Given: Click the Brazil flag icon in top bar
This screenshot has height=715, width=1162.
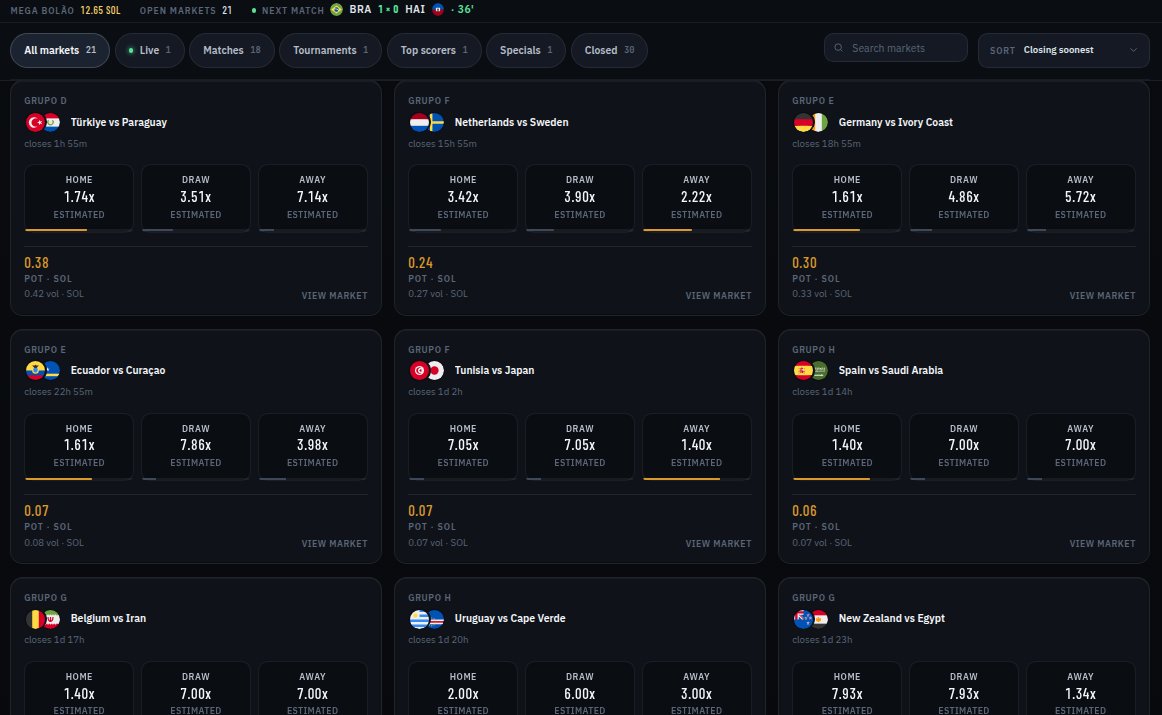Looking at the screenshot, I should point(336,10).
